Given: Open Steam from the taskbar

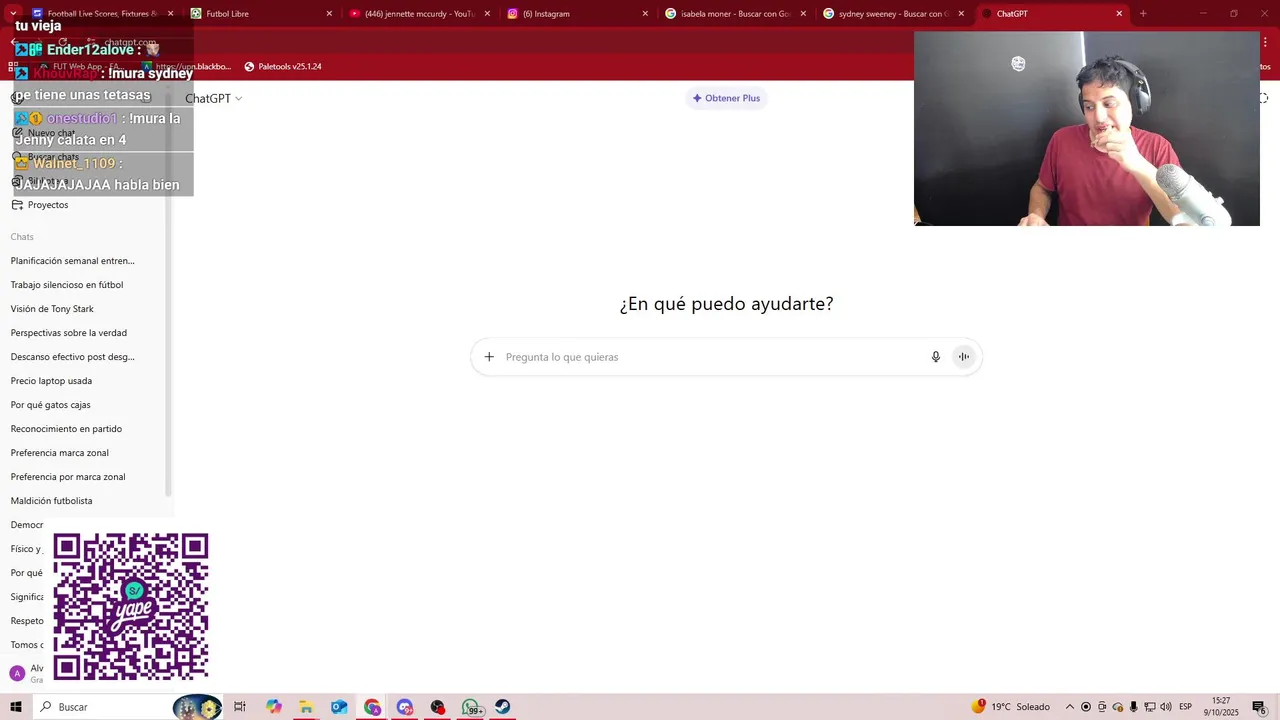Looking at the screenshot, I should (x=503, y=707).
